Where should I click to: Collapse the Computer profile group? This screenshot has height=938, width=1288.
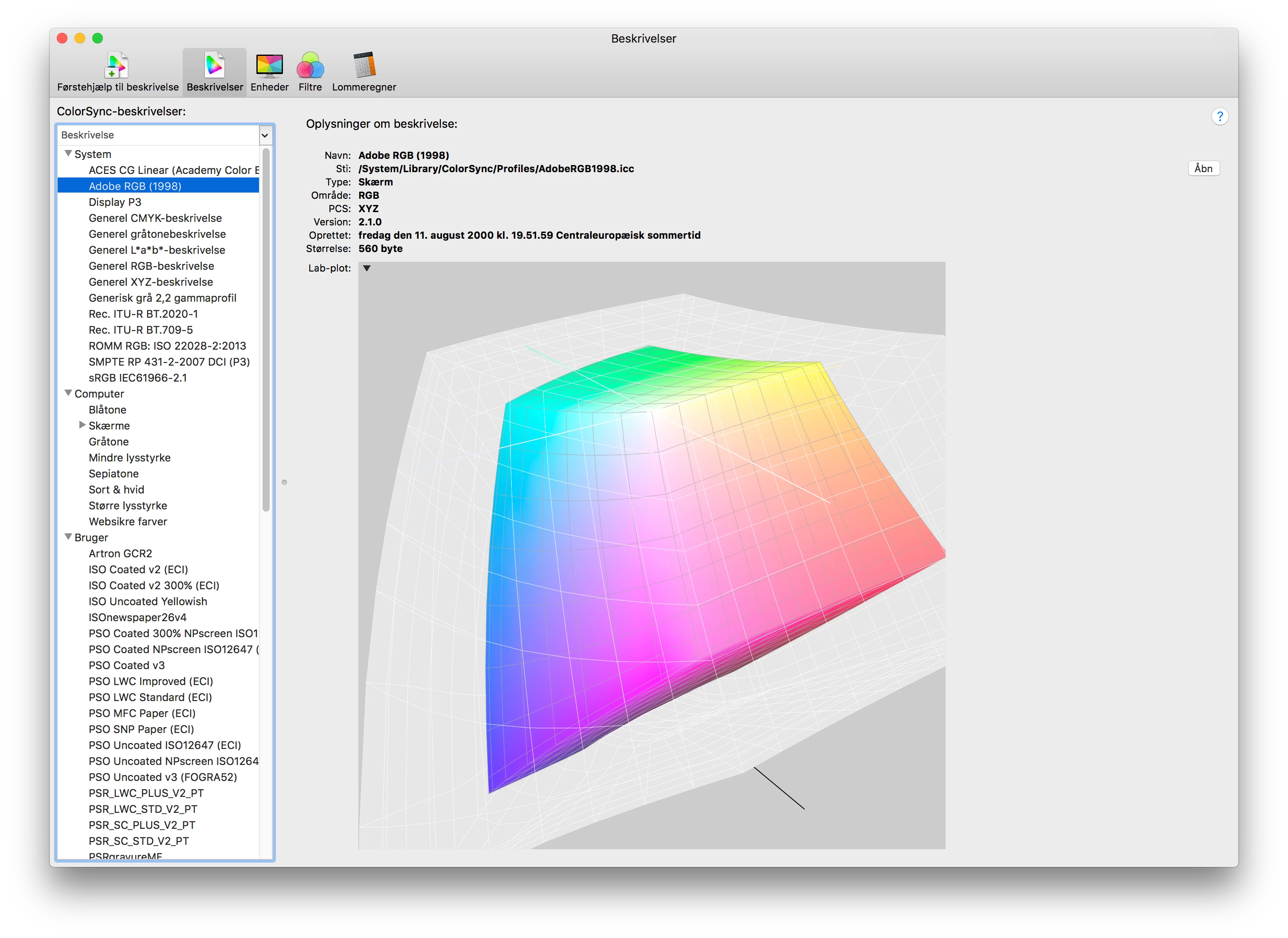(x=68, y=393)
